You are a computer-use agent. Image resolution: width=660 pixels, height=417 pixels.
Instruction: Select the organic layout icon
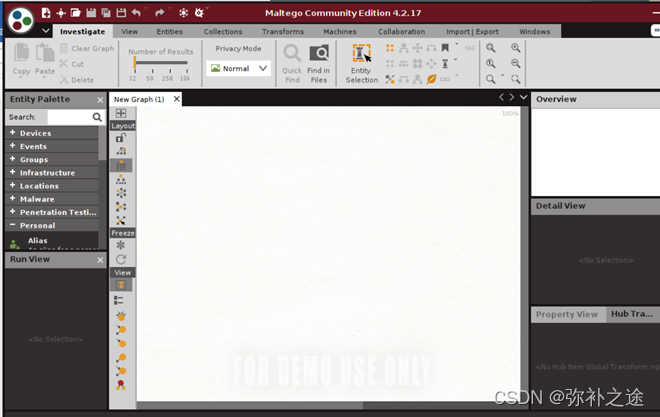pyautogui.click(x=121, y=207)
